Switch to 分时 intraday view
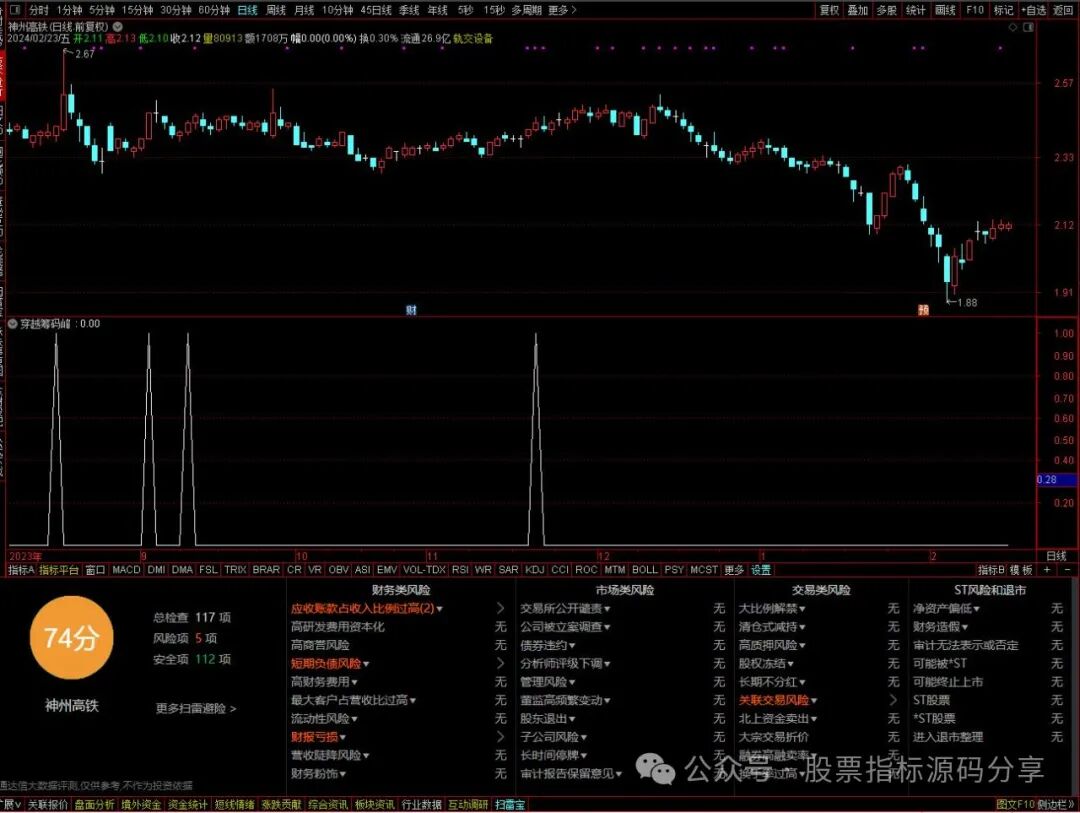 39,10
